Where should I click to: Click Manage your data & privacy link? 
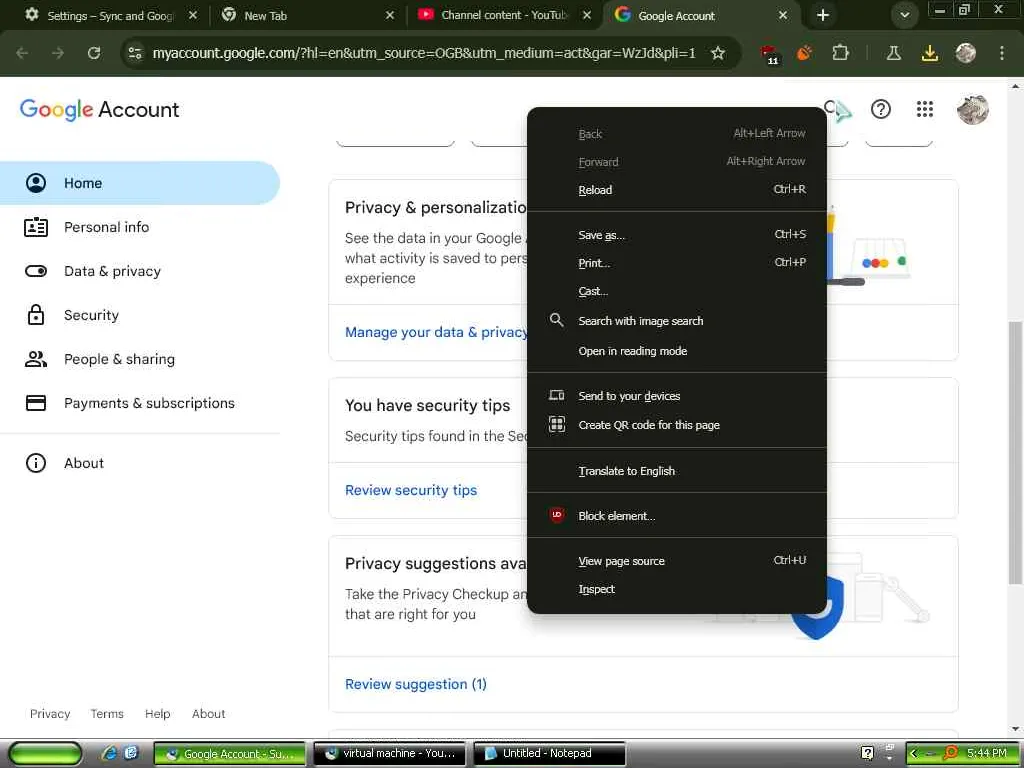436,332
